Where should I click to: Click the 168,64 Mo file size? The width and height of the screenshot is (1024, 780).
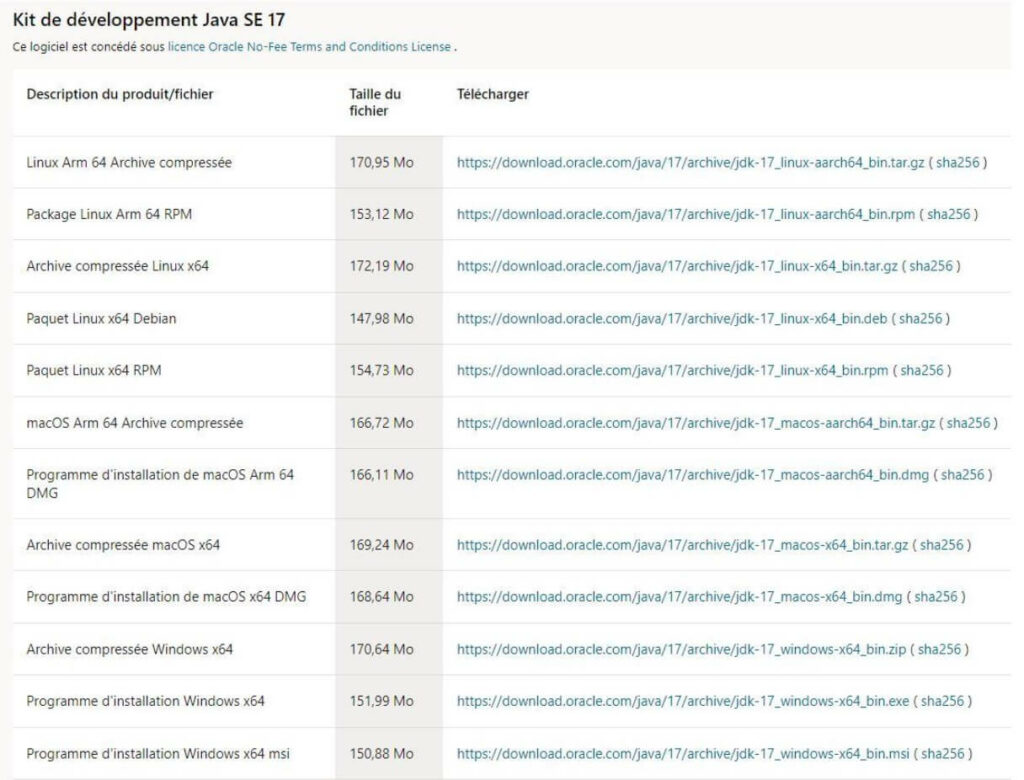pyautogui.click(x=381, y=596)
